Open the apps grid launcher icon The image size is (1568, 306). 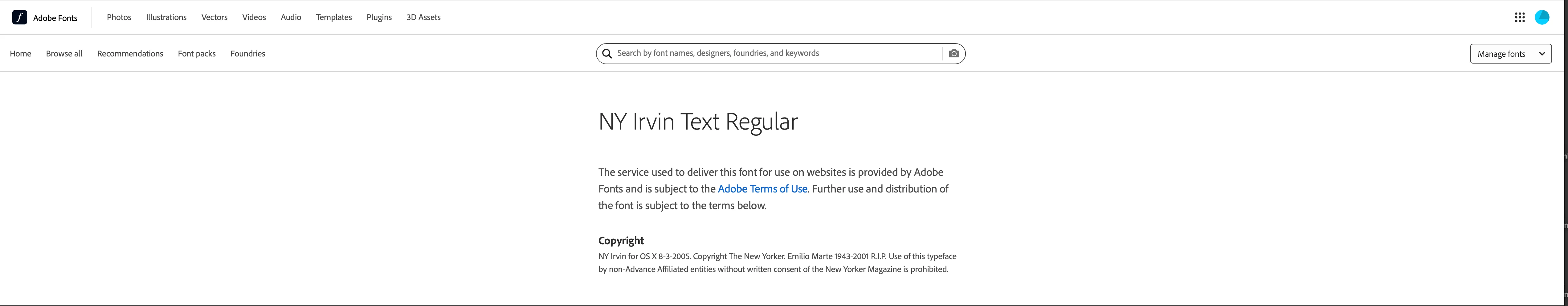click(1519, 17)
